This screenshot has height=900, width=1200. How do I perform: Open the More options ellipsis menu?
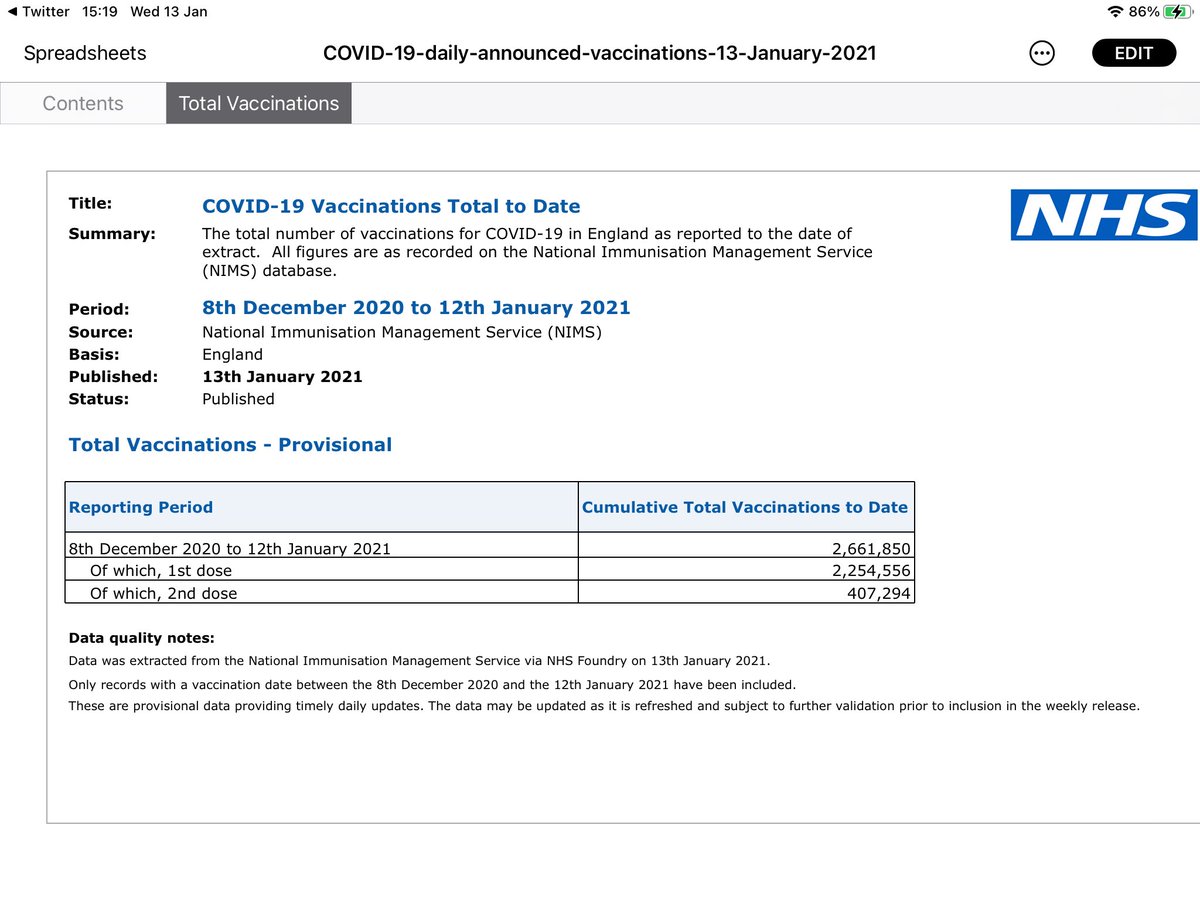(1041, 53)
